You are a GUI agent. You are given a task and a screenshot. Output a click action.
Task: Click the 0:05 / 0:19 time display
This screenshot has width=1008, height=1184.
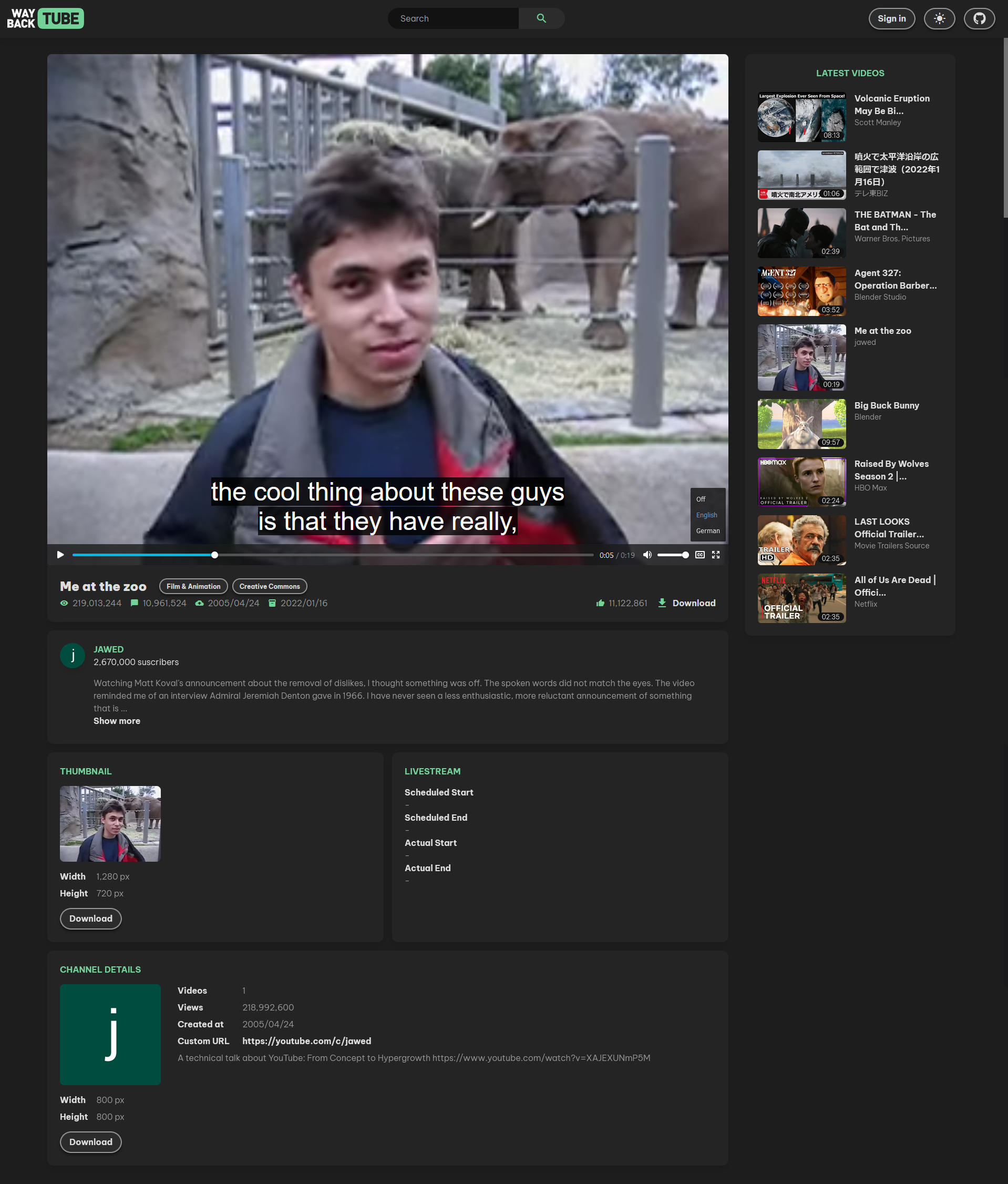[617, 555]
